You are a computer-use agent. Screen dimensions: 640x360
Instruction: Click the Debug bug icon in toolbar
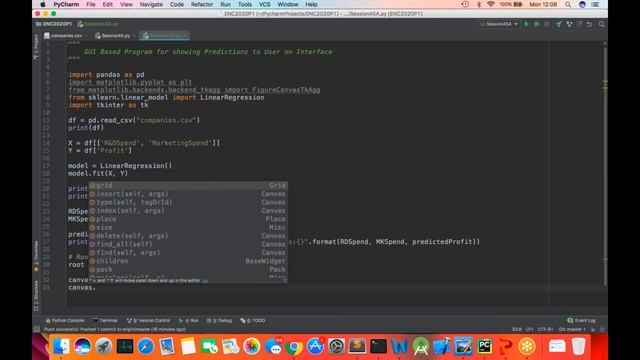536,24
